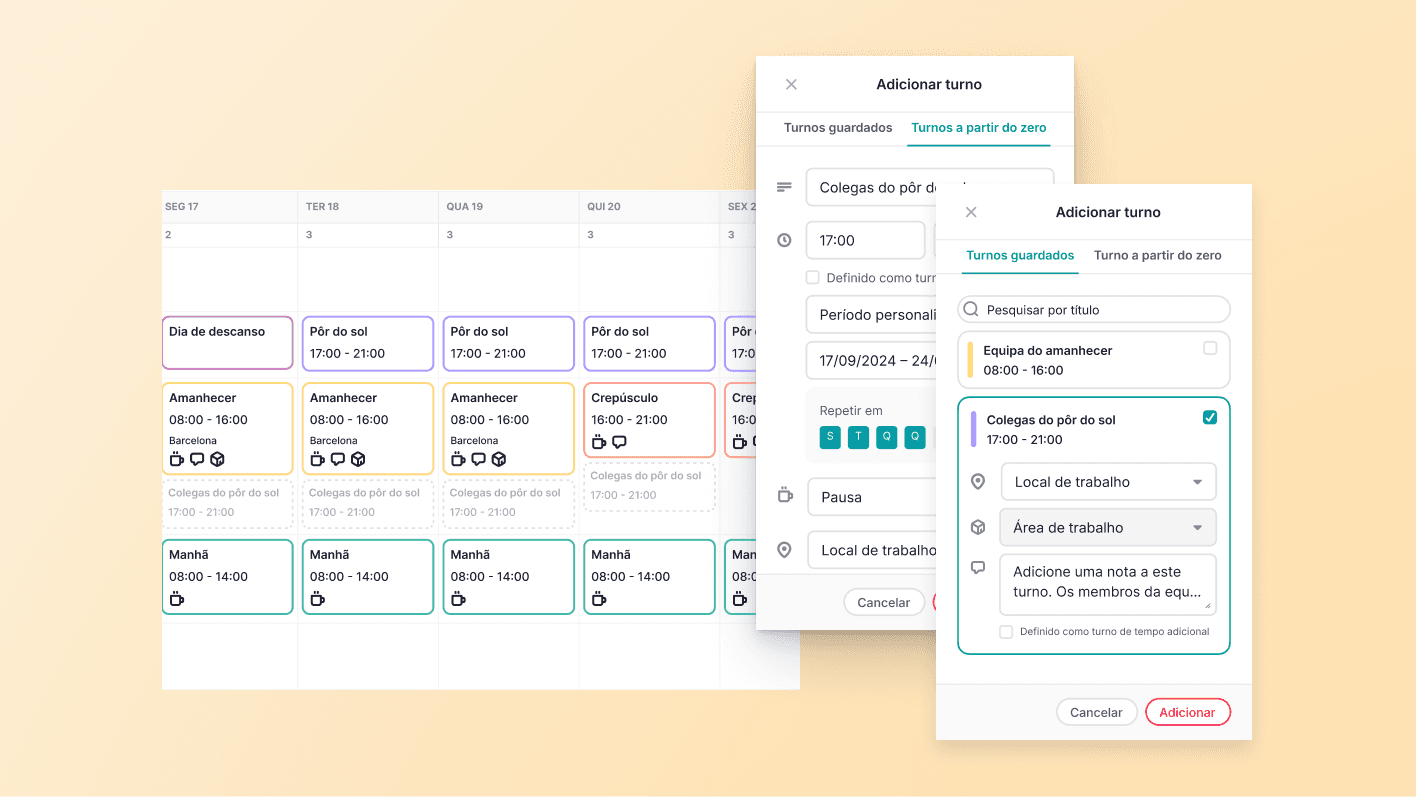Click the cube icon in Monday's Amanhecer shift
Image resolution: width=1416 pixels, height=797 pixels.
coord(217,459)
